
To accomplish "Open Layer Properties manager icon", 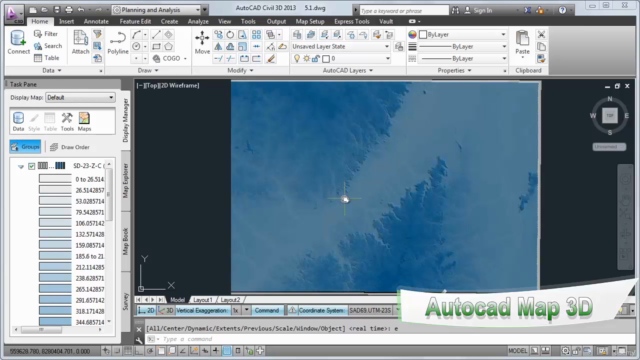I will (x=297, y=35).
